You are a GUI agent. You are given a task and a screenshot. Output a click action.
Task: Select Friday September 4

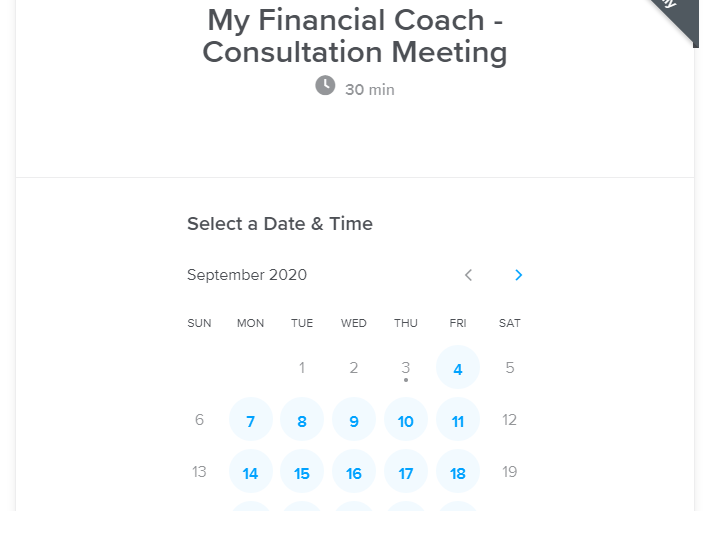coord(458,368)
